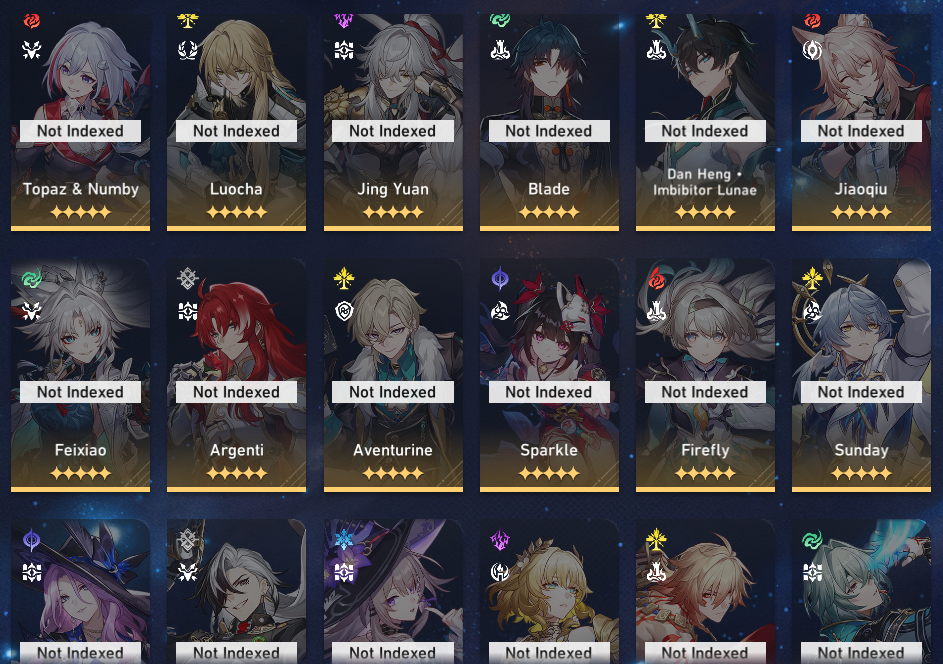This screenshot has width=943, height=664.
Task: Click the Harmony path icon on Sunday card
Action: (x=812, y=311)
